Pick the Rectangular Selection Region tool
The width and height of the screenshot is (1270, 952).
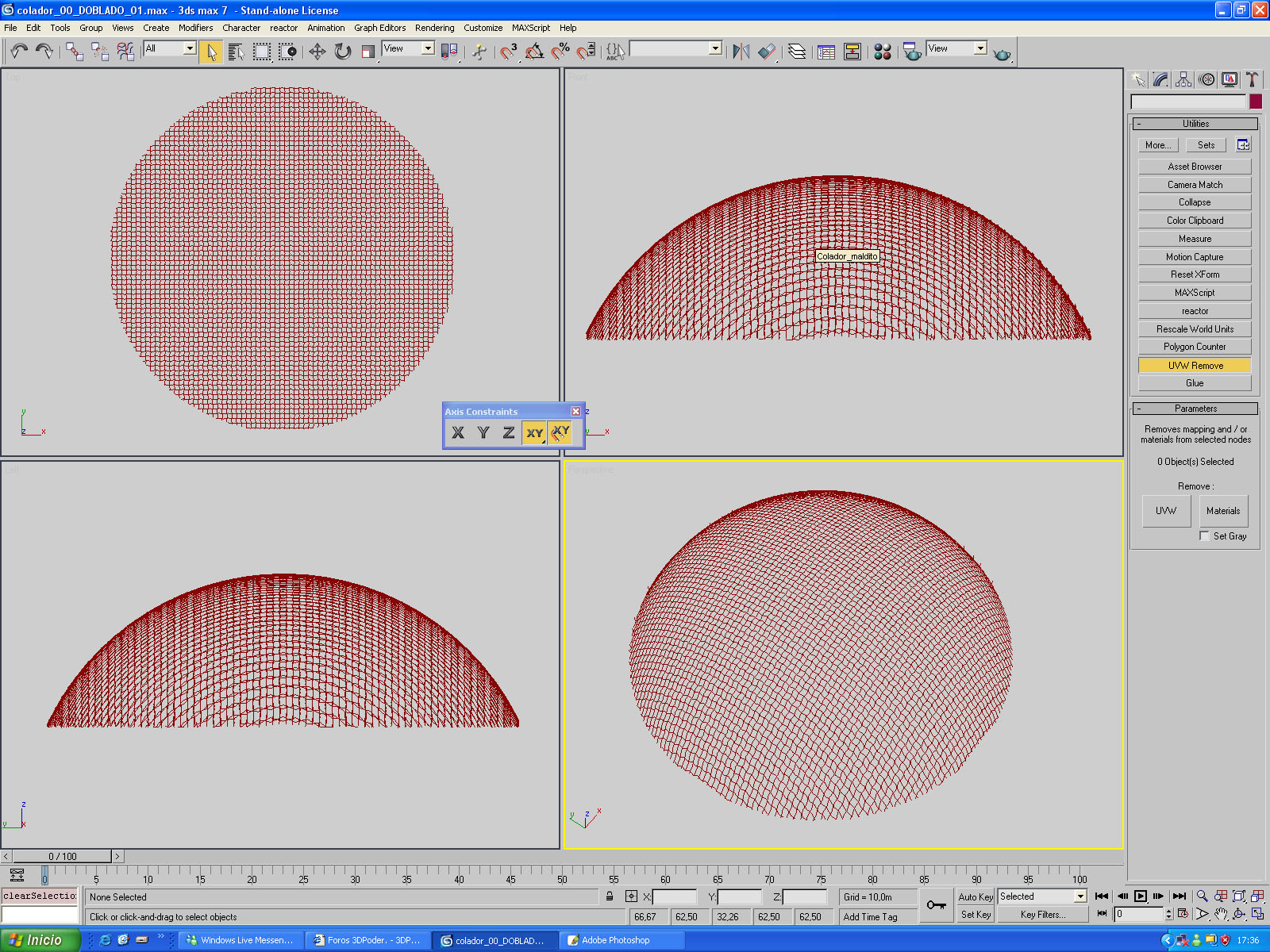coord(262,52)
